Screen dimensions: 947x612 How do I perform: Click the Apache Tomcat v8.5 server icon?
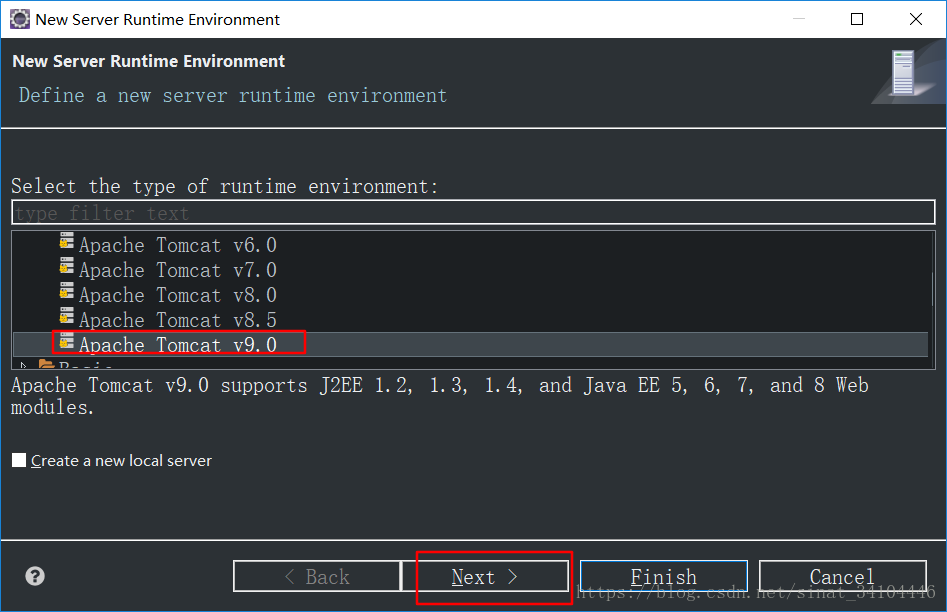[66, 316]
